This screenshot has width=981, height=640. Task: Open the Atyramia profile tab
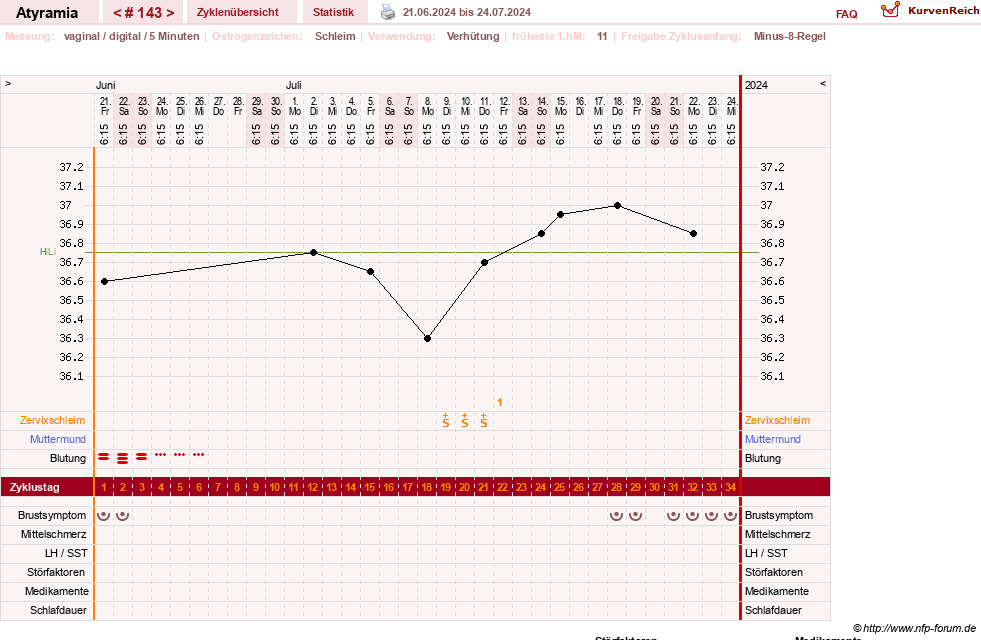[47, 13]
